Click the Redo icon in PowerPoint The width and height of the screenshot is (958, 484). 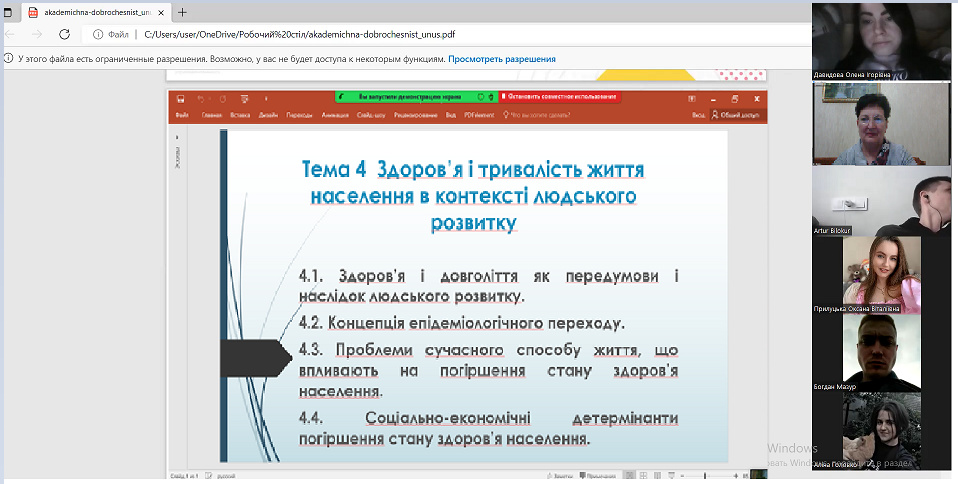coord(223,98)
